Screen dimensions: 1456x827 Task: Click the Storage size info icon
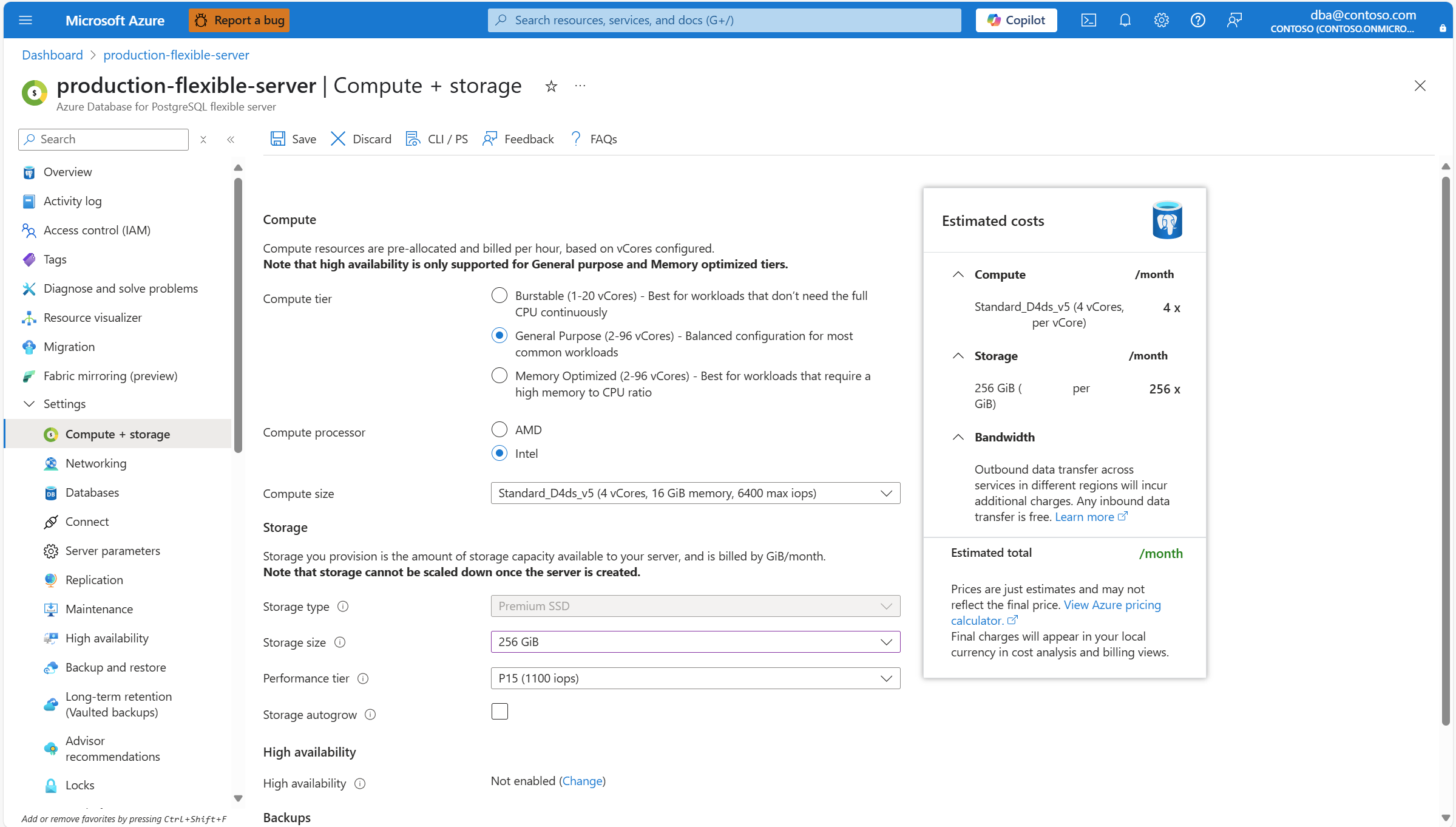(x=340, y=642)
